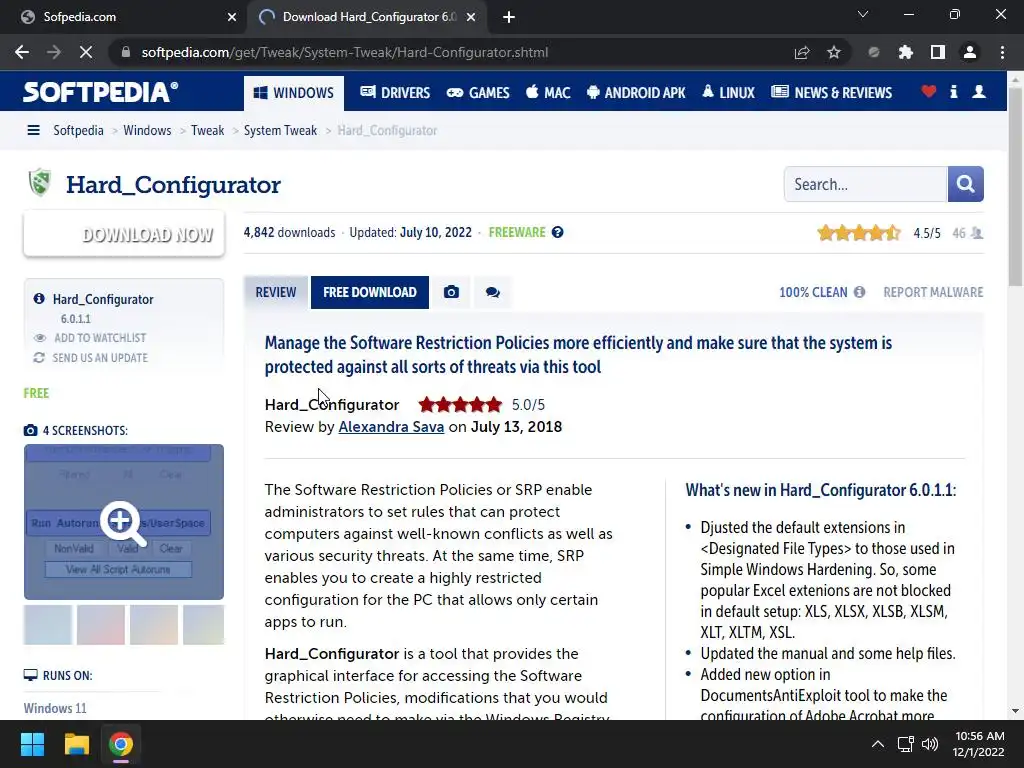This screenshot has width=1024, height=768.
Task: Open the Mac section
Action: click(548, 93)
